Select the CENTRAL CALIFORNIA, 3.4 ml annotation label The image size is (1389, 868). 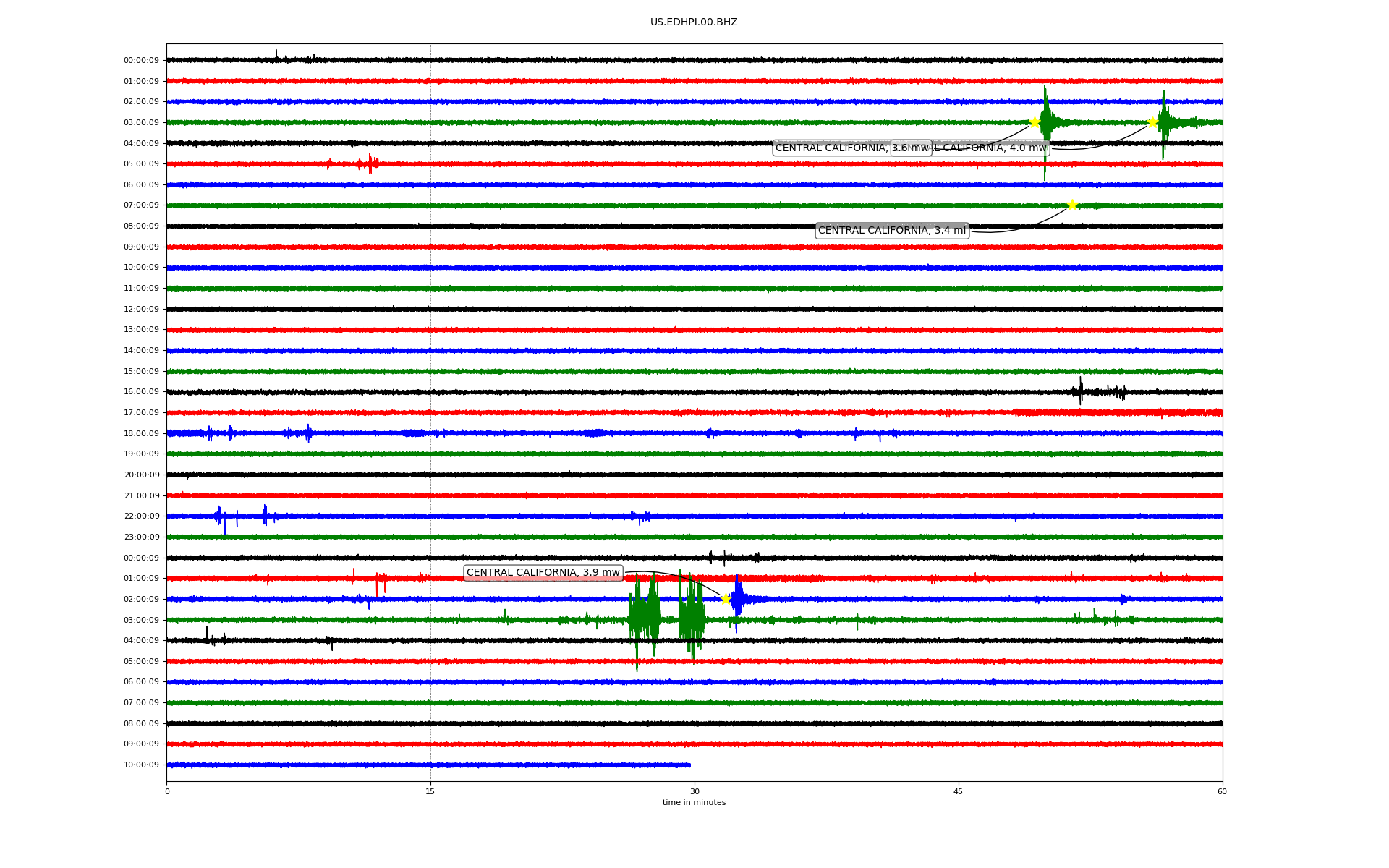891,231
